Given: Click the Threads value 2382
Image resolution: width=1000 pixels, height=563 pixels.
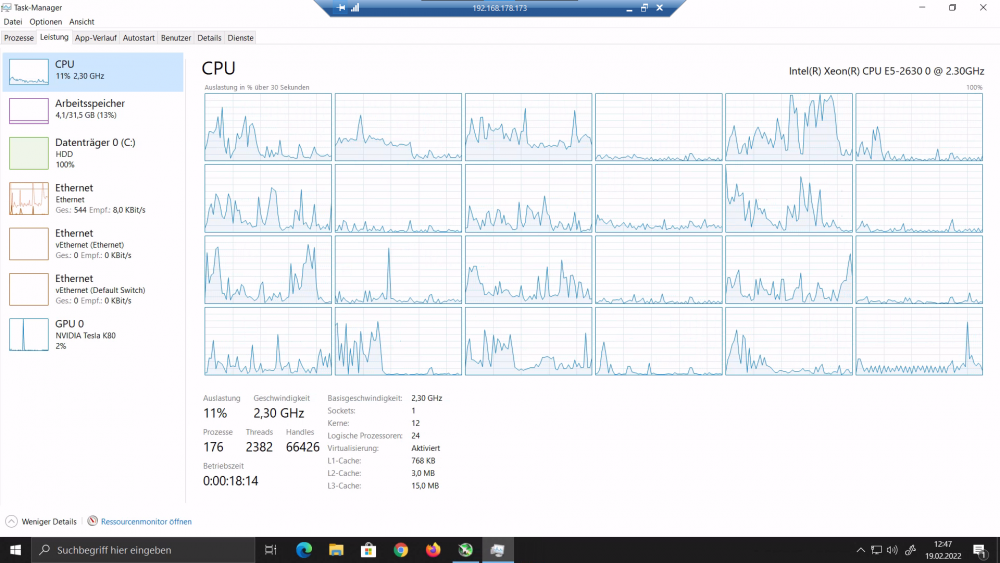Looking at the screenshot, I should (259, 447).
